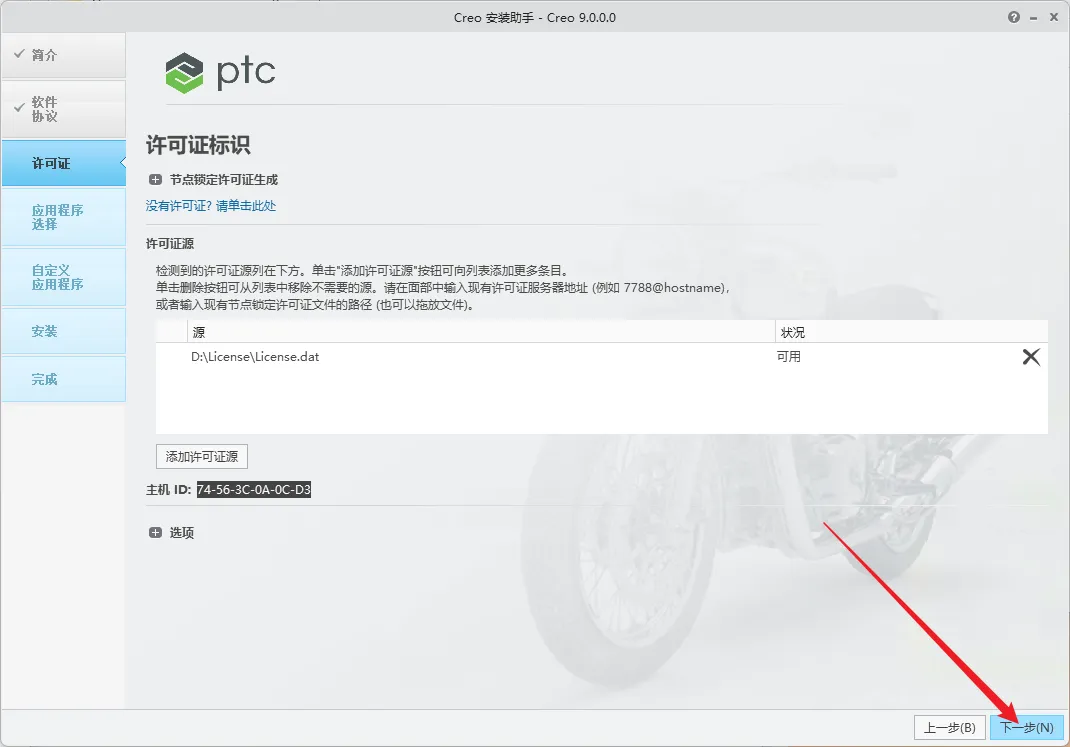Go to 自定义应用程序 step
The width and height of the screenshot is (1070, 747).
[x=63, y=277]
